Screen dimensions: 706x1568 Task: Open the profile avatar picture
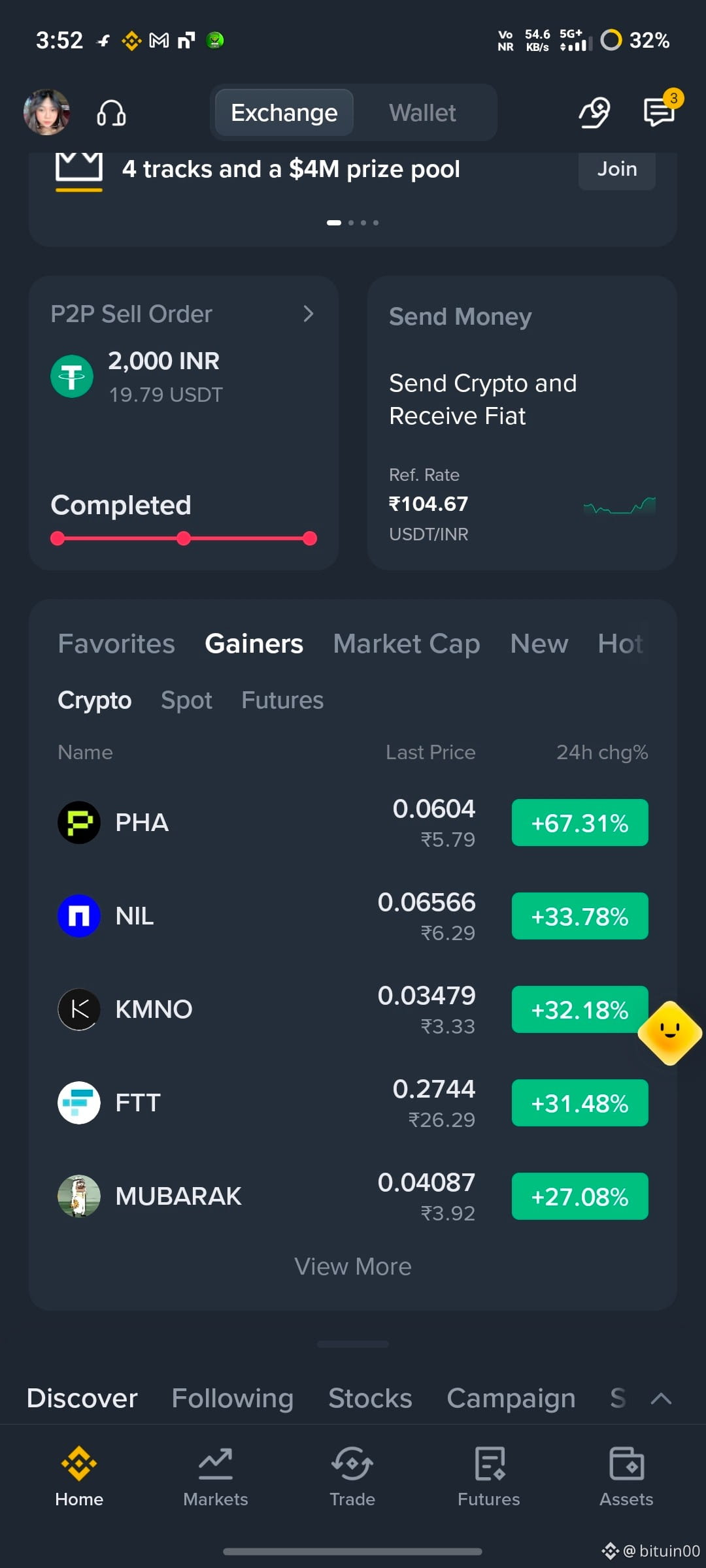point(46,112)
